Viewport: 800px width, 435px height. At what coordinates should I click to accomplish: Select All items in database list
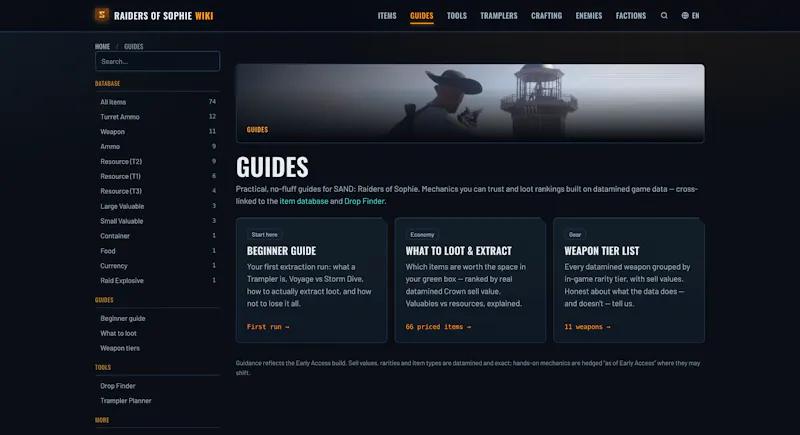pyautogui.click(x=158, y=102)
